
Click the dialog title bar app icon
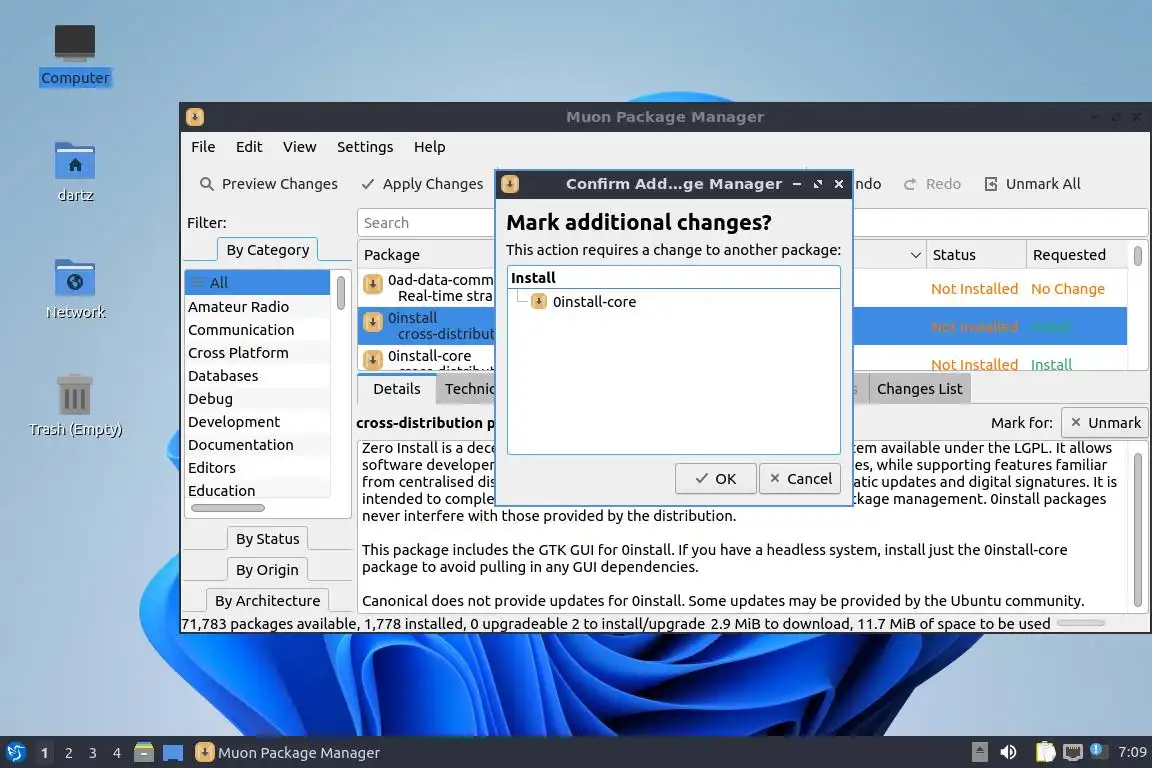pos(510,184)
